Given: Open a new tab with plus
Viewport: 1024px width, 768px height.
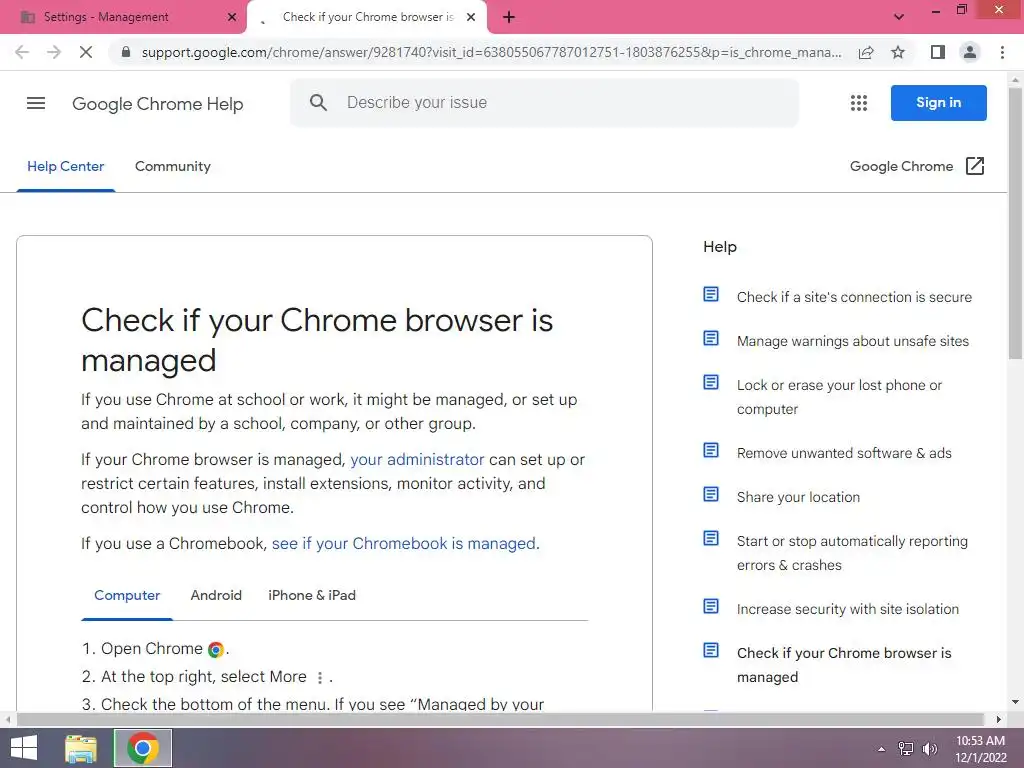Looking at the screenshot, I should 509,18.
